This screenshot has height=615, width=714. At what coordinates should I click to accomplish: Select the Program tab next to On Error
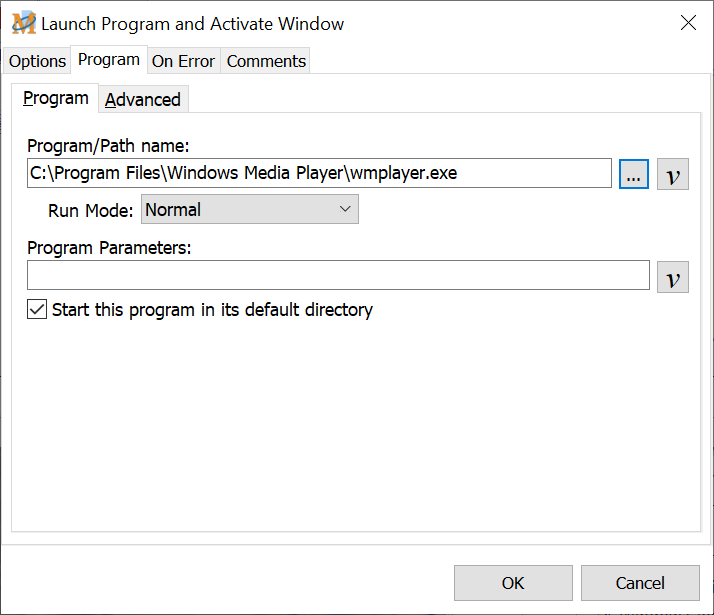pyautogui.click(x=108, y=60)
